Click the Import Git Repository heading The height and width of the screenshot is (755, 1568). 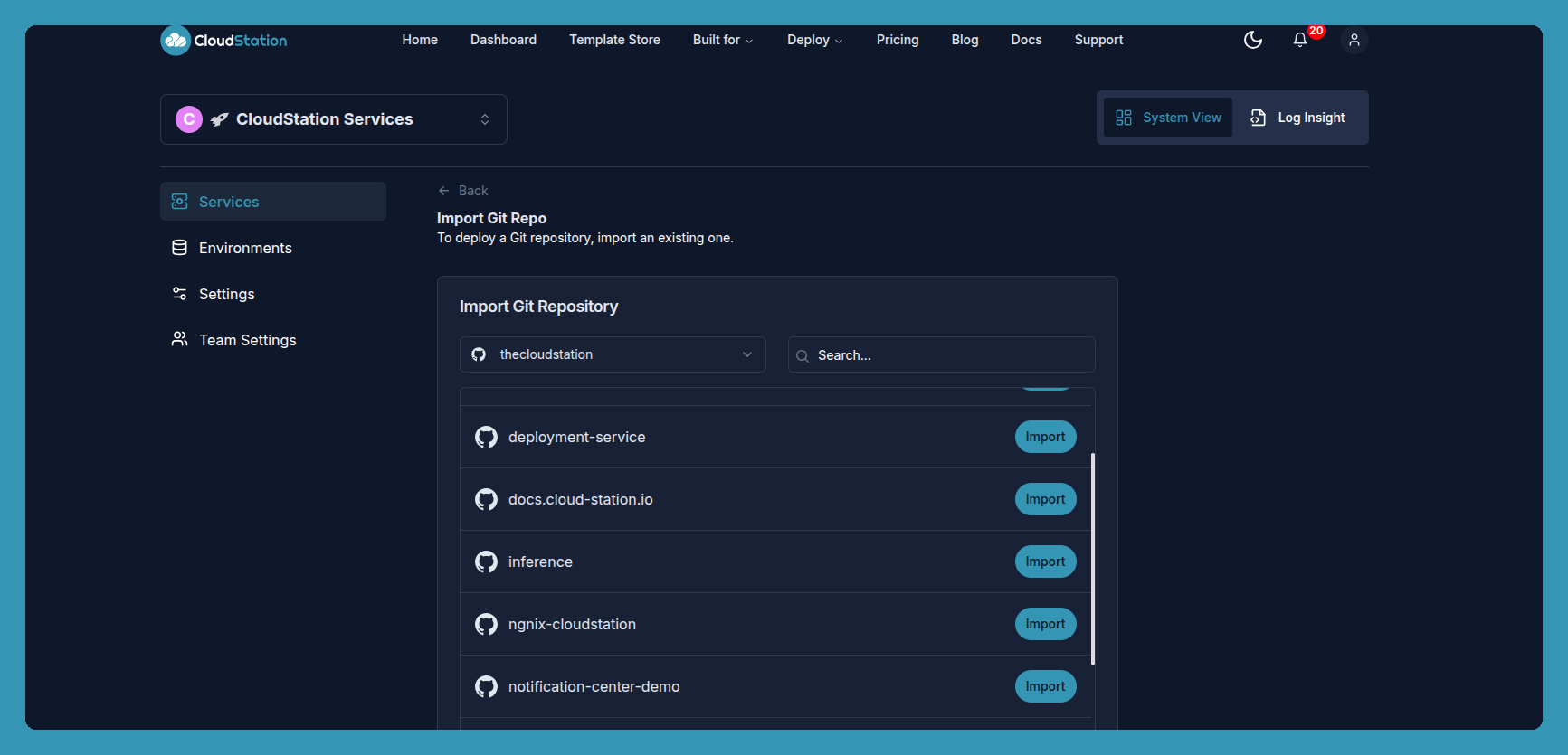(538, 307)
